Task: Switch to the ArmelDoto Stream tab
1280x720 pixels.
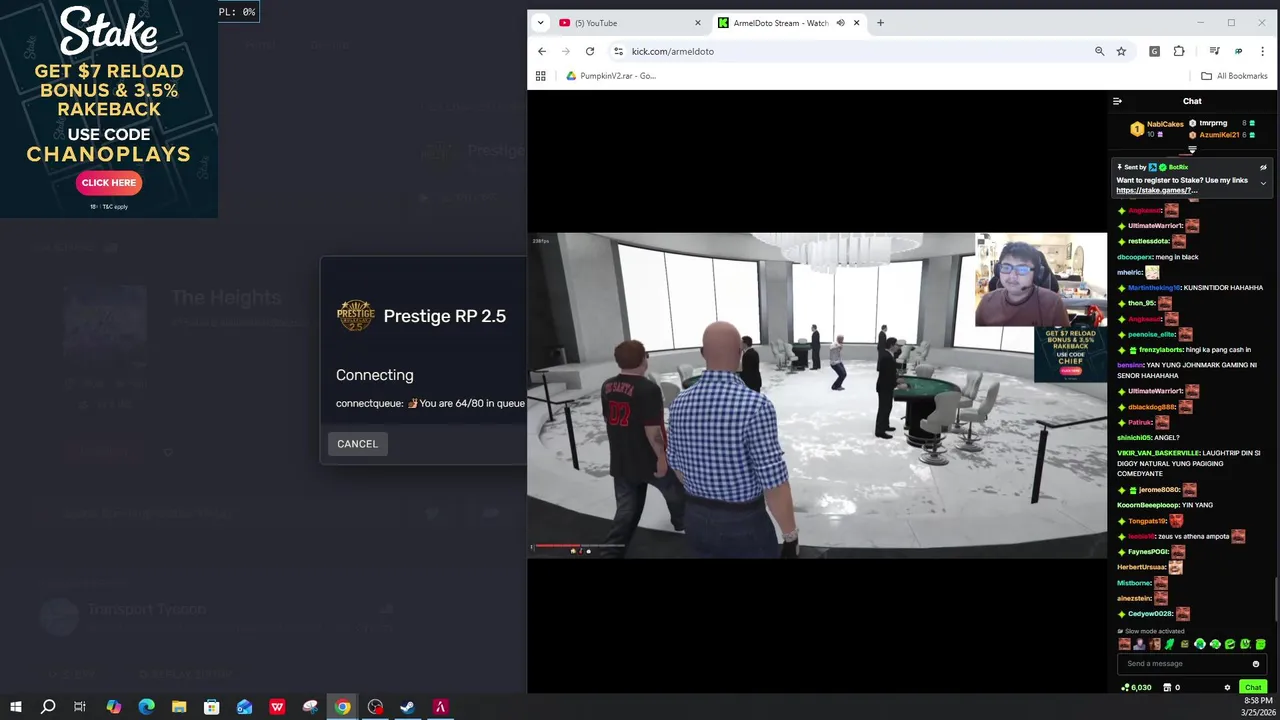Action: [x=790, y=23]
